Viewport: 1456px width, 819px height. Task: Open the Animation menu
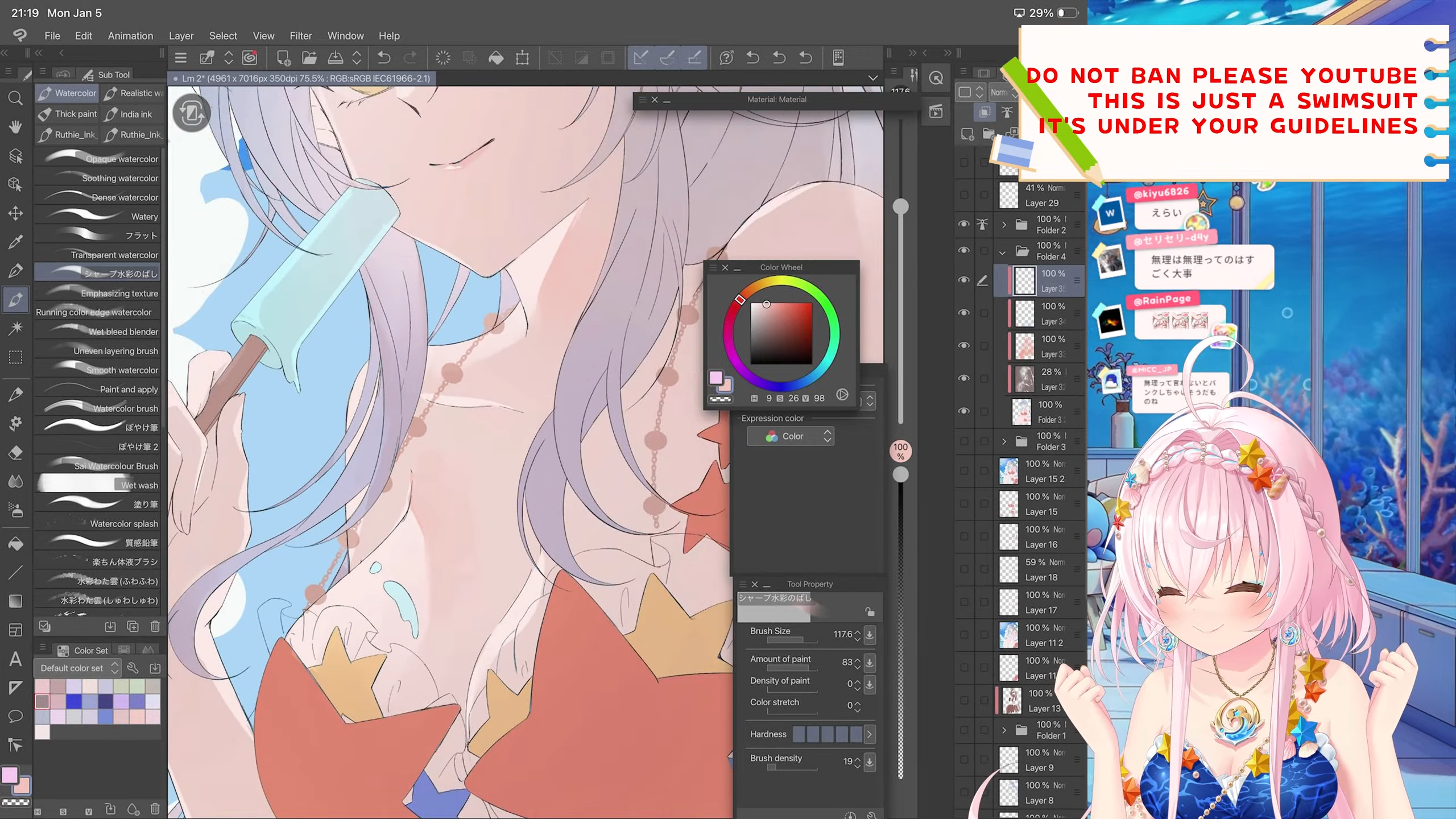130,36
